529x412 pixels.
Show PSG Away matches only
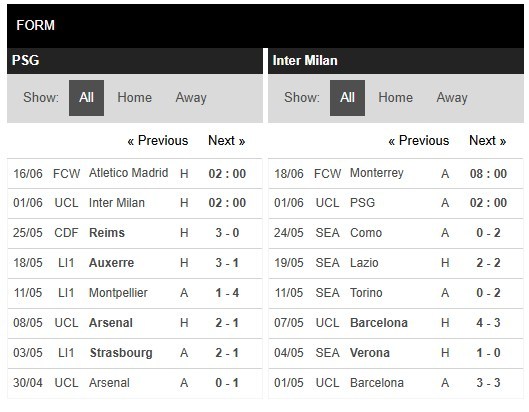point(191,98)
